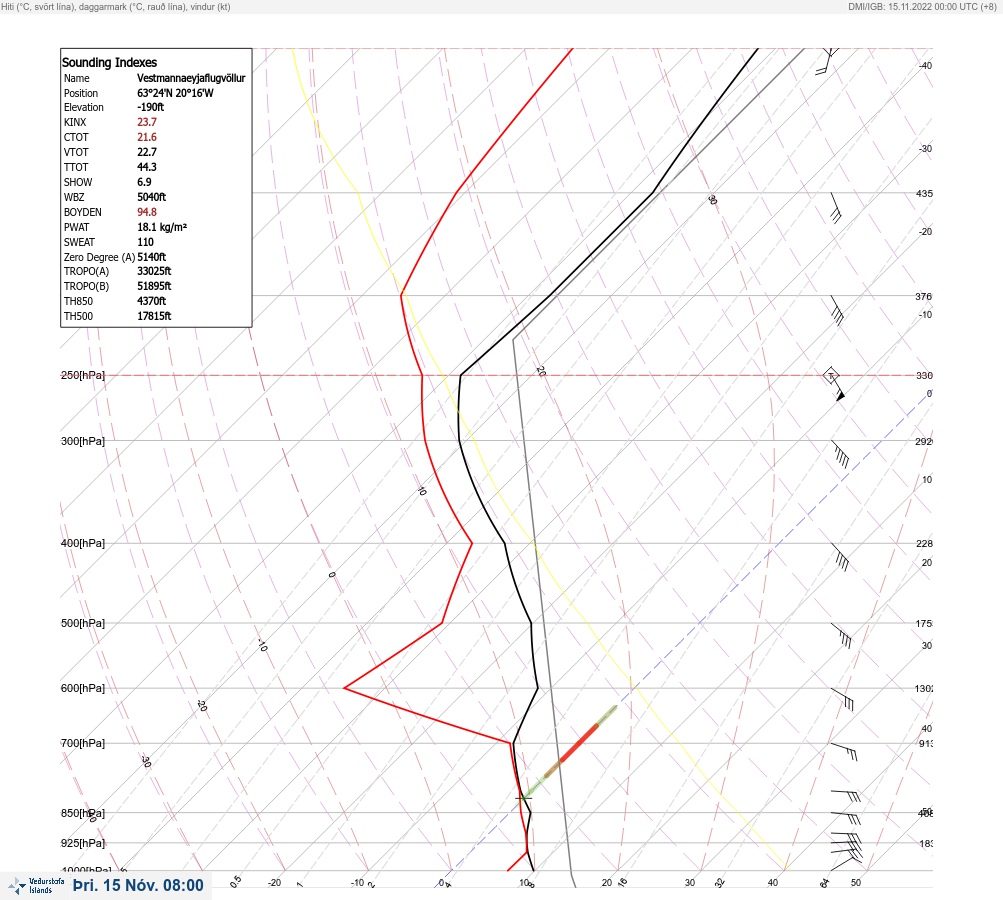This screenshot has width=1003, height=900.
Task: Click the KINX value 23.7
Action: click(x=146, y=122)
